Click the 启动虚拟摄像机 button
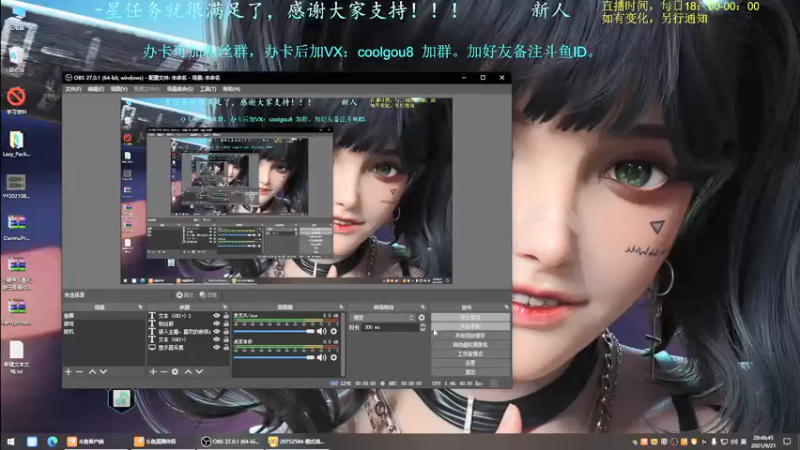 (x=470, y=345)
